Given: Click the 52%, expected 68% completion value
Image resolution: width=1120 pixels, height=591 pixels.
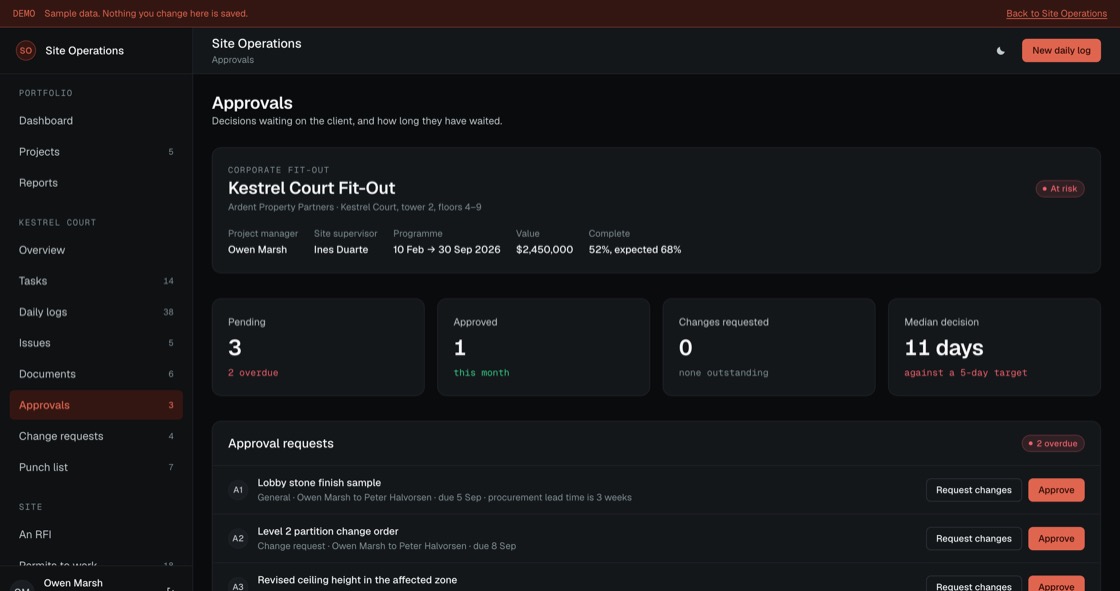Looking at the screenshot, I should [635, 249].
